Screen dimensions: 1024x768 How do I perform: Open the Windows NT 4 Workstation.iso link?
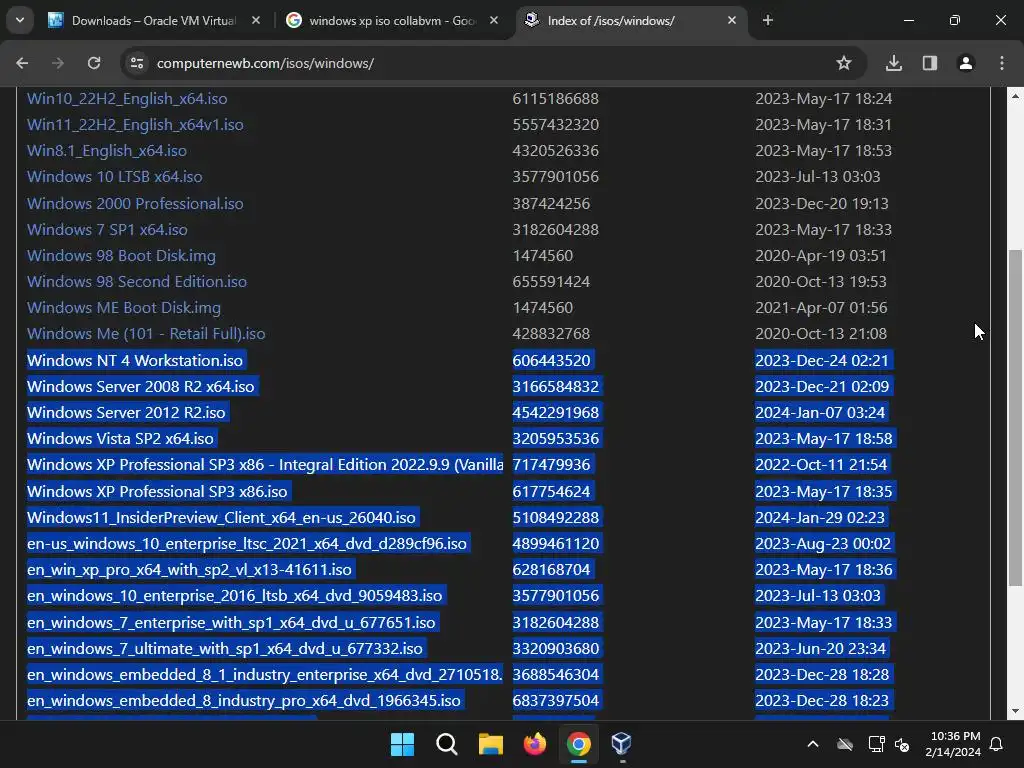pos(135,360)
